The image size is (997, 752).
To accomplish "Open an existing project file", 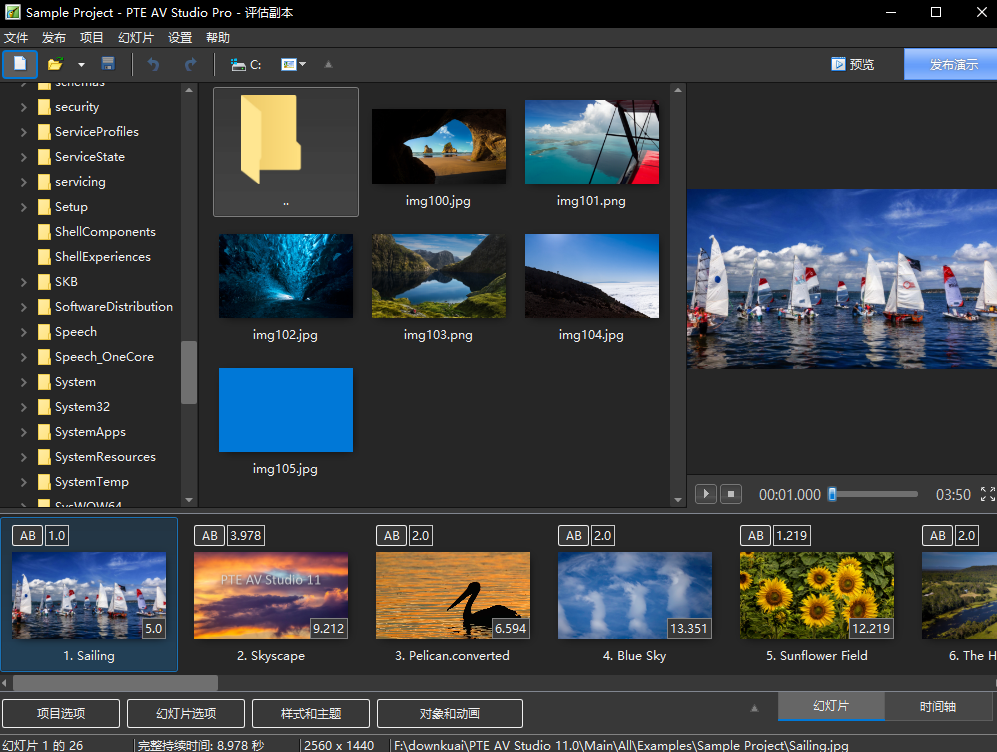I will [57, 64].
